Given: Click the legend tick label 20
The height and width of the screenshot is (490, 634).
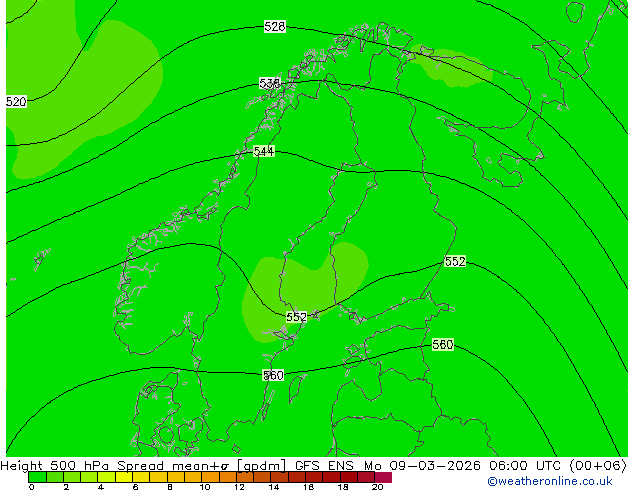Looking at the screenshot, I should 377,487.
